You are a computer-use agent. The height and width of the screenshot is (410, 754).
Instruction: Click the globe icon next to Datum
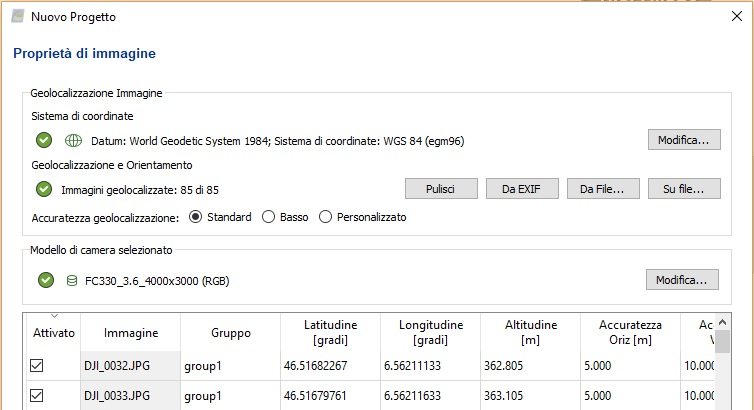tap(72, 140)
